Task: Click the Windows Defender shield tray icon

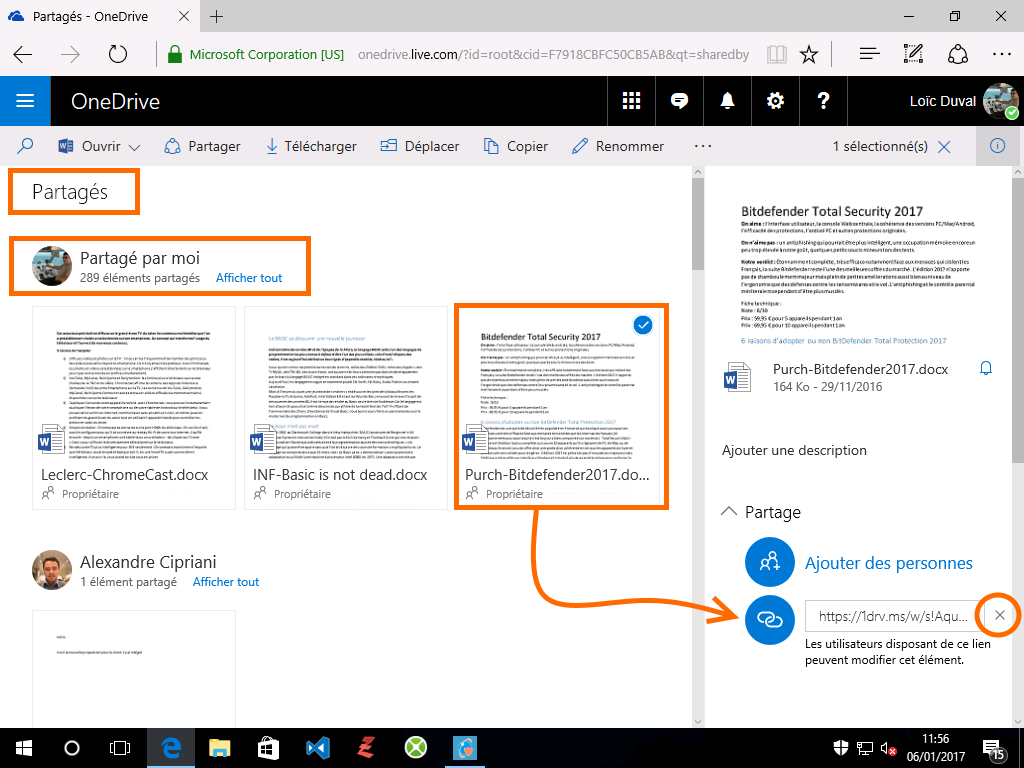Action: click(841, 749)
